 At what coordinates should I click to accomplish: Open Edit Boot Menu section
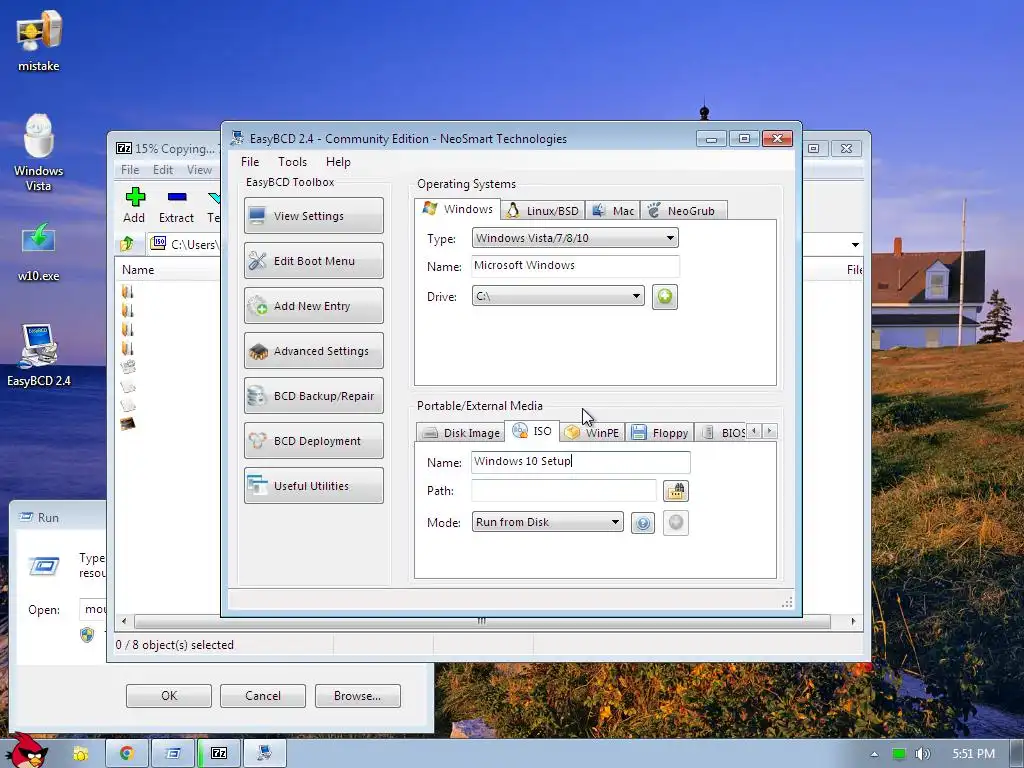pos(313,261)
